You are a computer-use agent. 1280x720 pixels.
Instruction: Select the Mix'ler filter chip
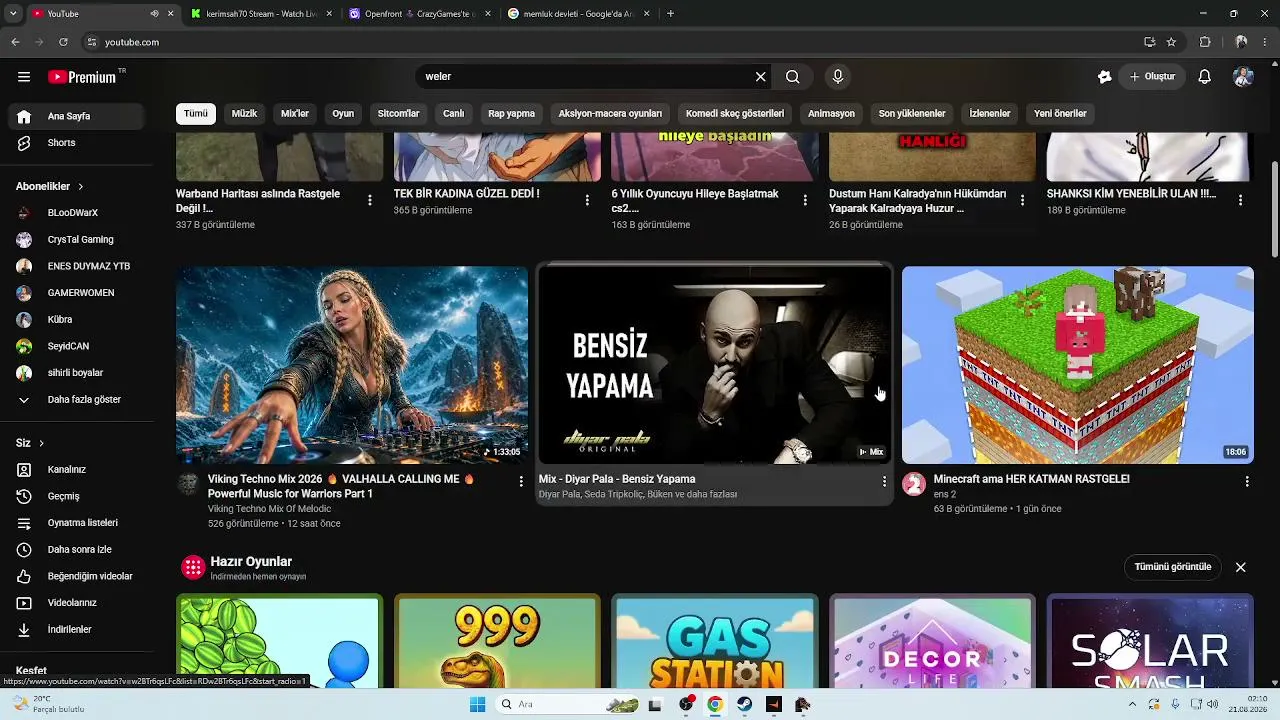295,114
